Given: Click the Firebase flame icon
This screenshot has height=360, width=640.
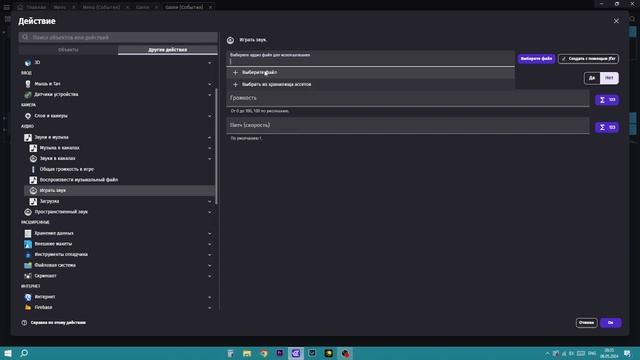Looking at the screenshot, I should [x=28, y=307].
